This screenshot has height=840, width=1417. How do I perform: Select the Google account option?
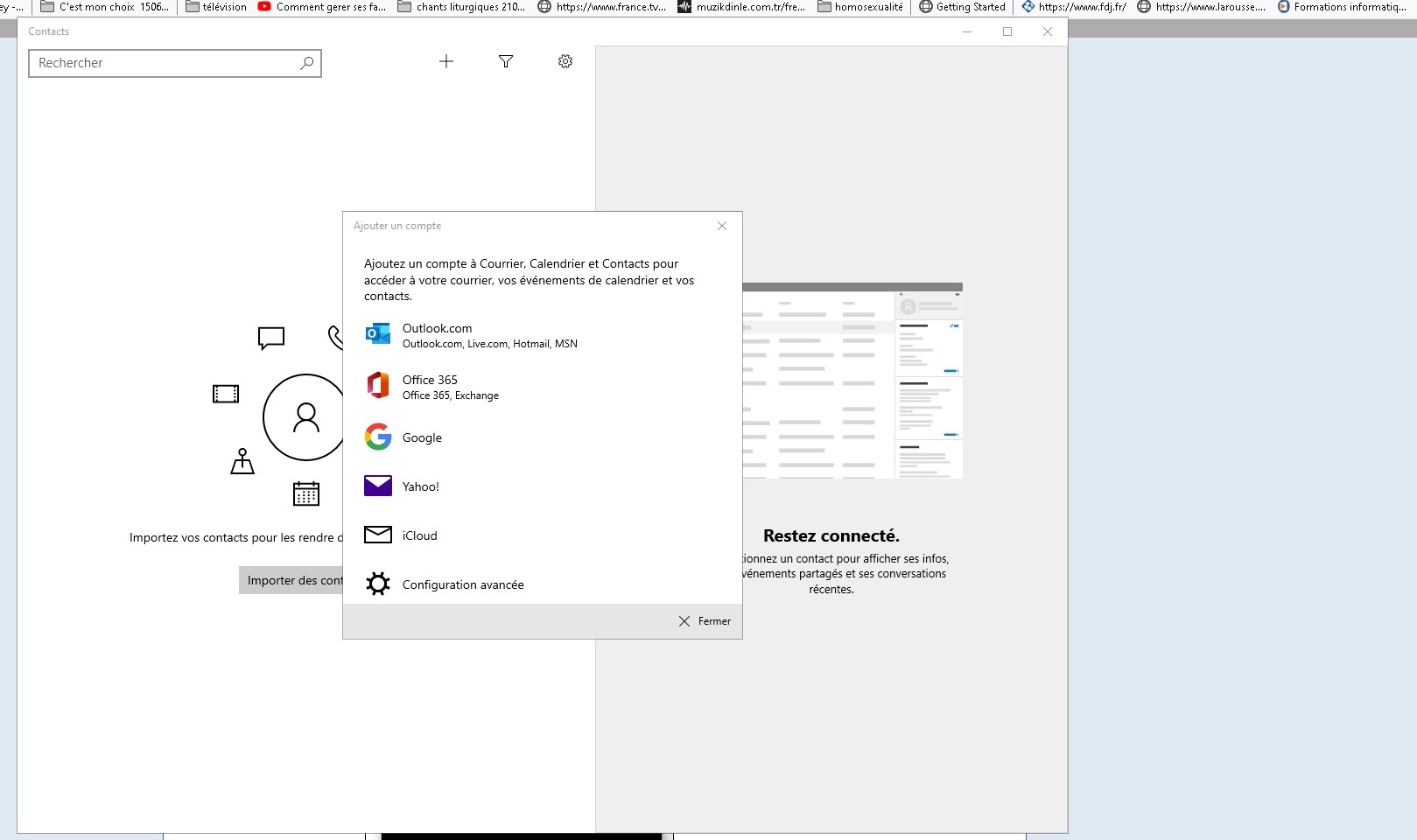pyautogui.click(x=543, y=437)
